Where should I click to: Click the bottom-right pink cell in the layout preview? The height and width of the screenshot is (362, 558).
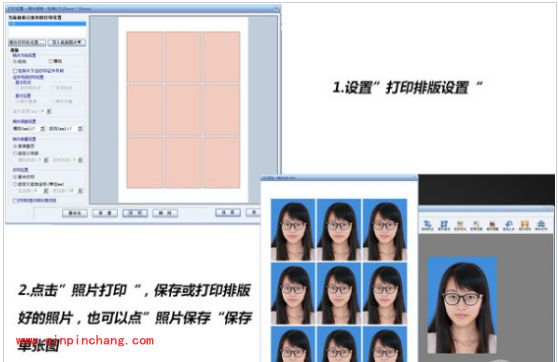(x=221, y=163)
